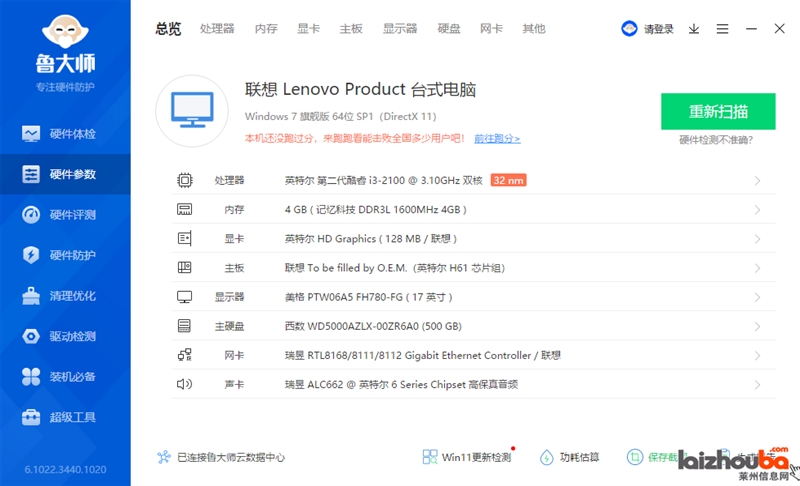Image resolution: width=800 pixels, height=486 pixels.
Task: Expand the 内存 4 GB row arrow
Action: pyautogui.click(x=757, y=210)
